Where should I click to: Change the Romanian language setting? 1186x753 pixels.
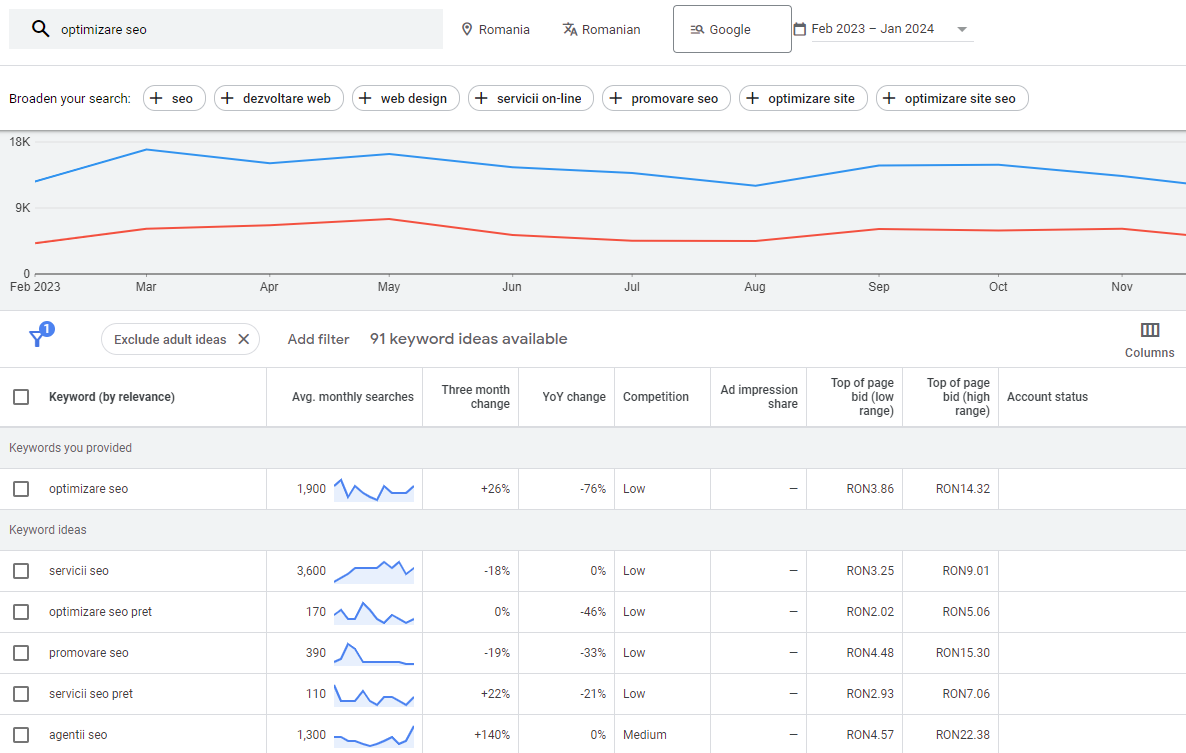click(601, 29)
